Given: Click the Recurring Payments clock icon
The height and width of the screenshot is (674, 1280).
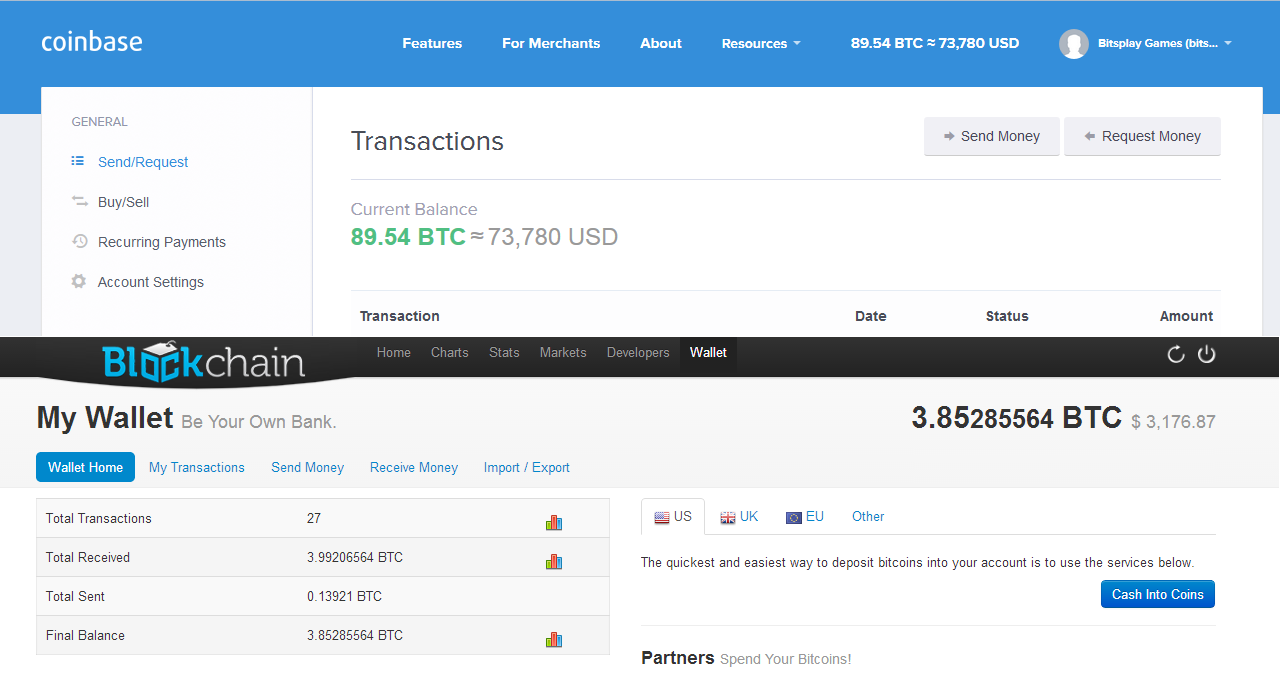Looking at the screenshot, I should pyautogui.click(x=79, y=241).
